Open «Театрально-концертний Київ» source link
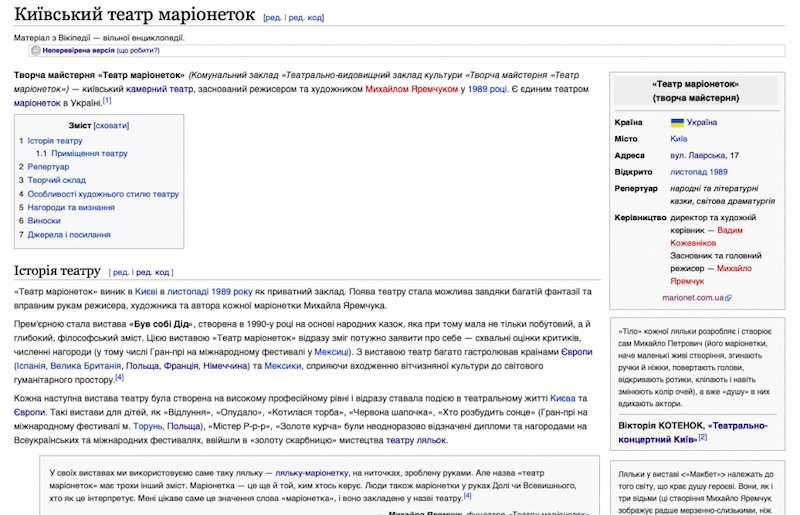Image resolution: width=800 pixels, height=515 pixels. coord(693,432)
